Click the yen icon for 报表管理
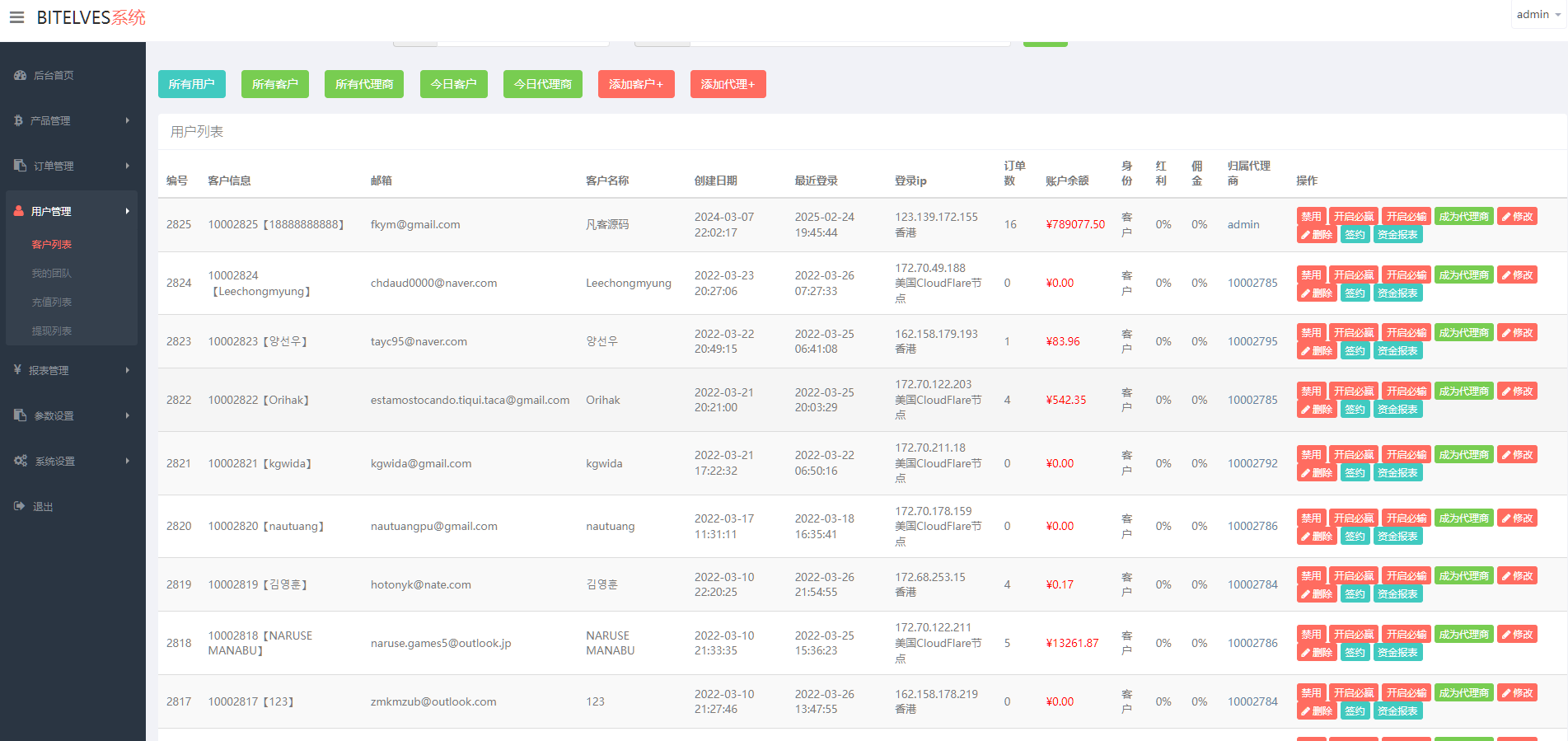Screen dimensions: 1568x741 17,370
